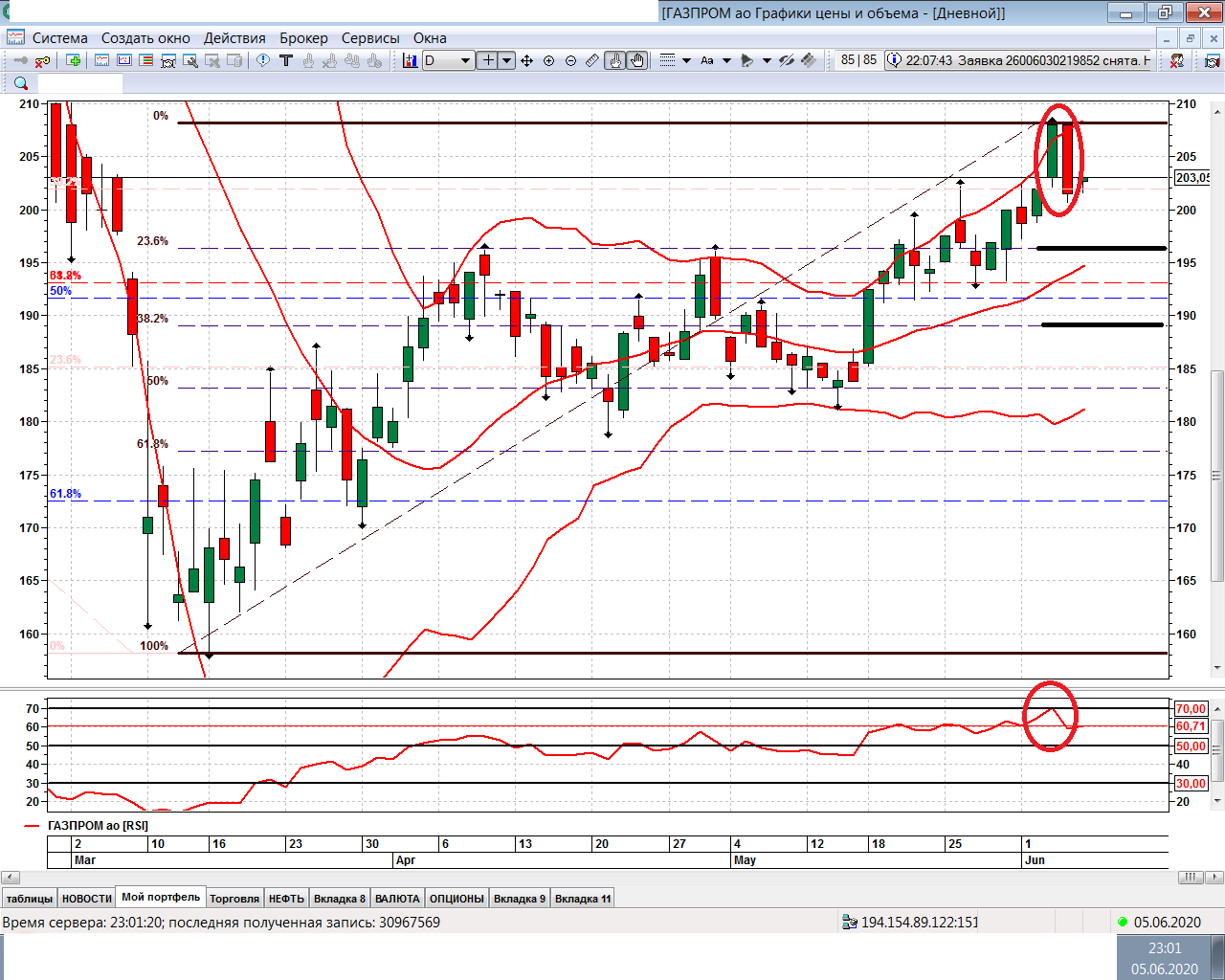Click the chart type candles icon

click(410, 60)
